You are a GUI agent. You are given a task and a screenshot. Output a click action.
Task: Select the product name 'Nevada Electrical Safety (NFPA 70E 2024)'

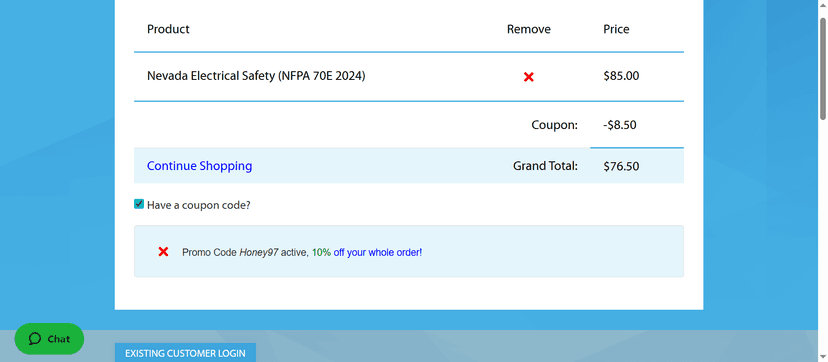256,76
